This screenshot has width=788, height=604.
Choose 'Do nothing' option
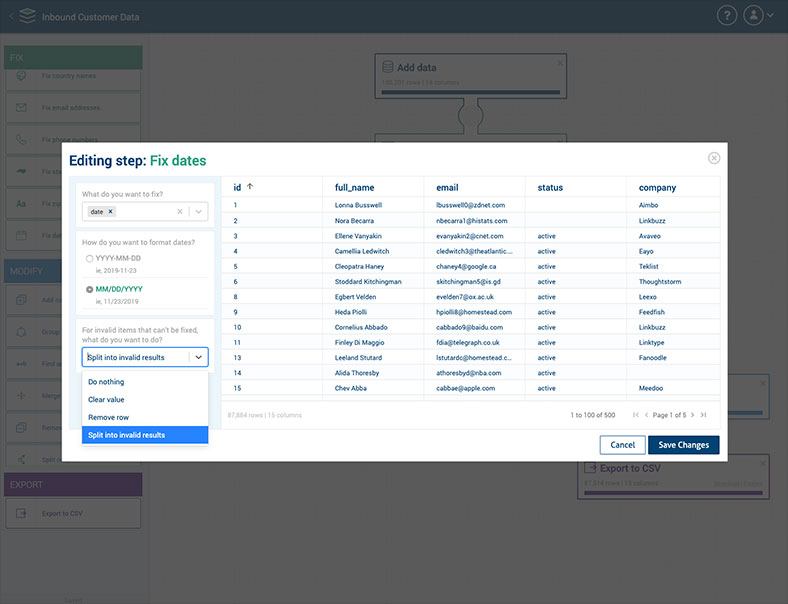106,382
